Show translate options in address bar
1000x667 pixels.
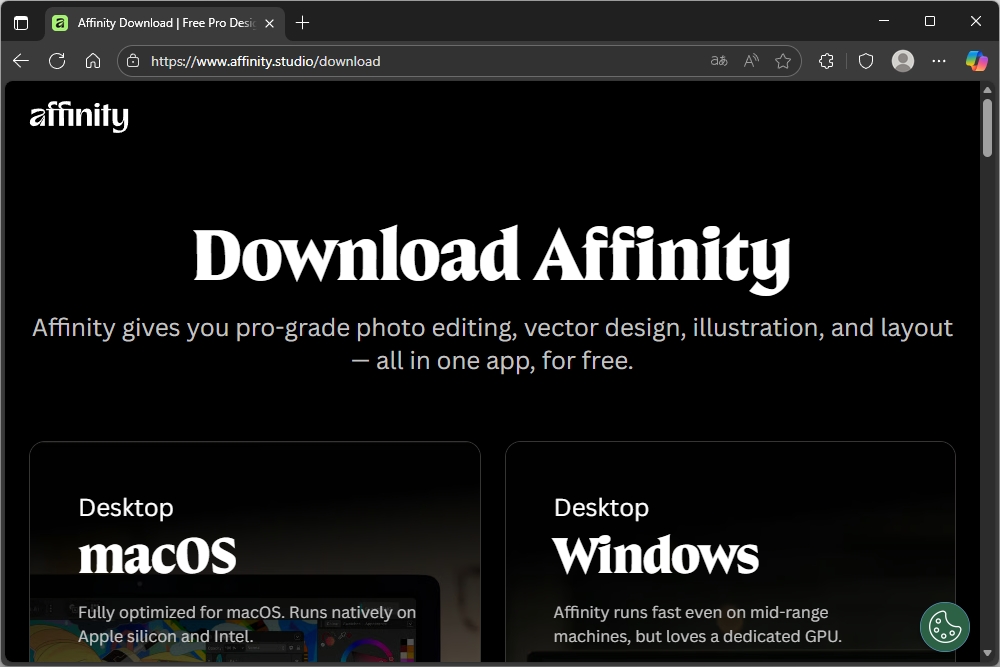(719, 61)
